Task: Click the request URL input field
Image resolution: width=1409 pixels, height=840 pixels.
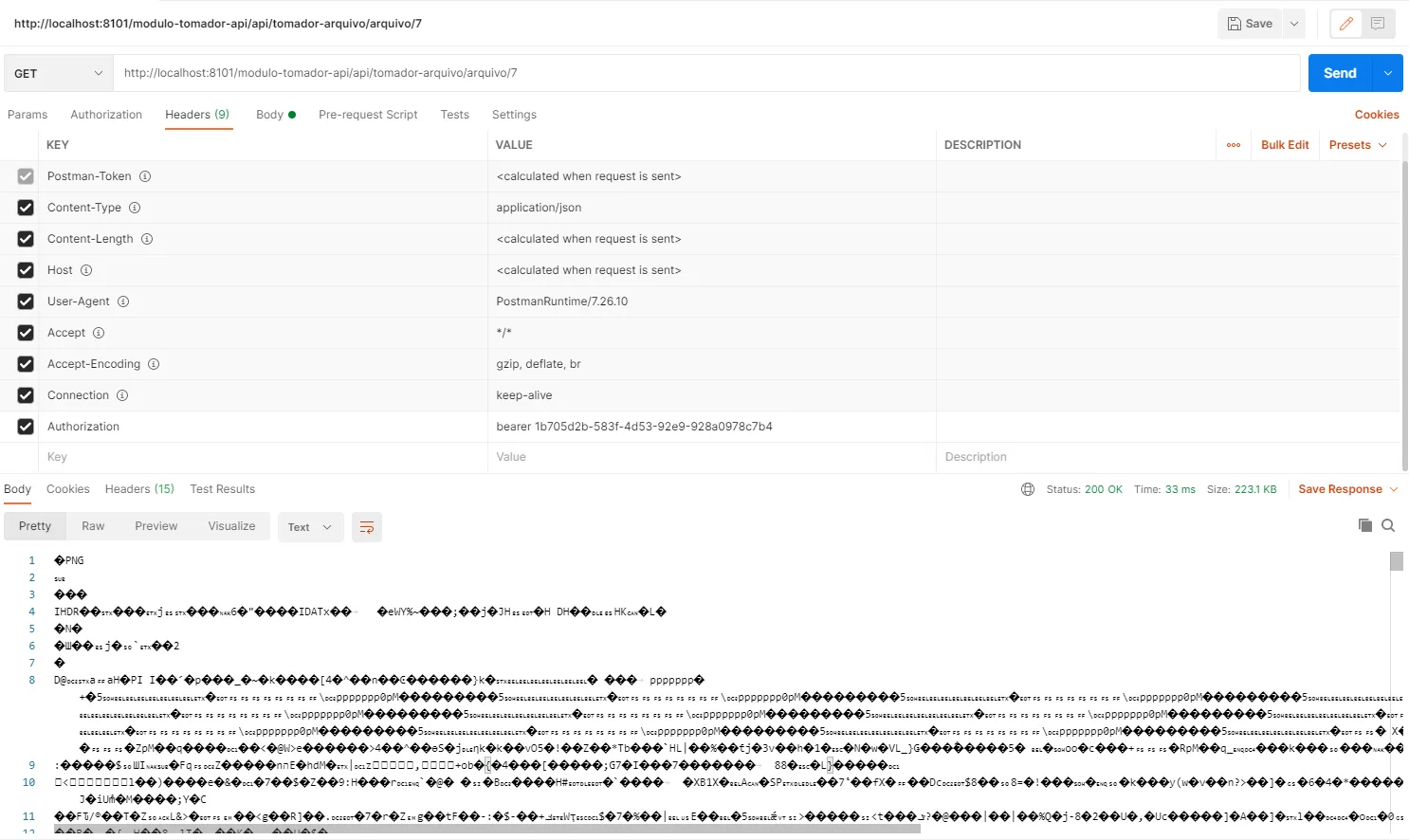Action: point(706,73)
